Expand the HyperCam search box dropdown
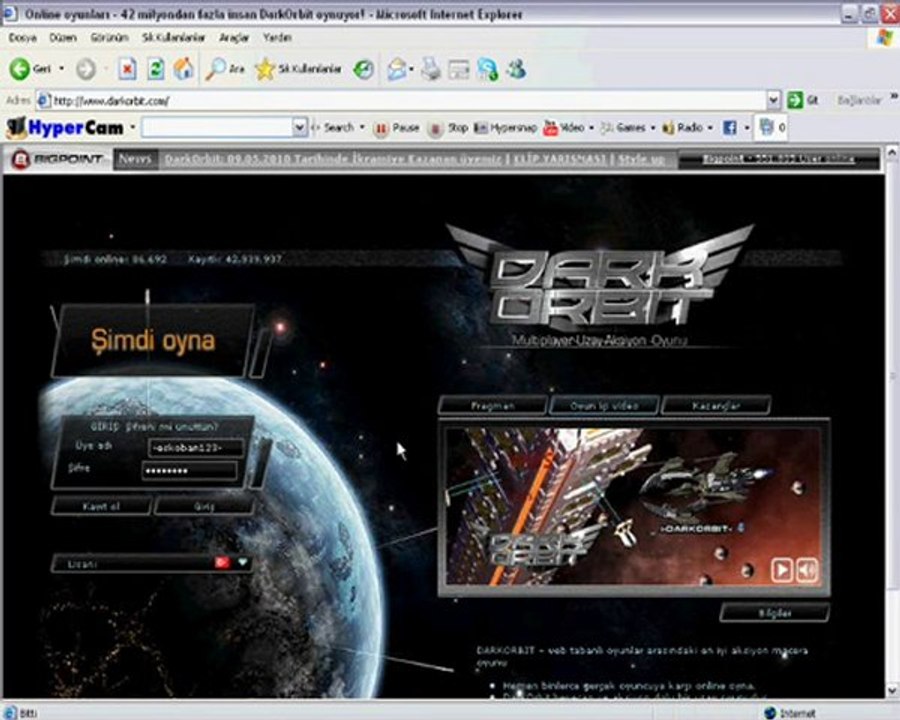This screenshot has width=900, height=720. click(x=299, y=127)
